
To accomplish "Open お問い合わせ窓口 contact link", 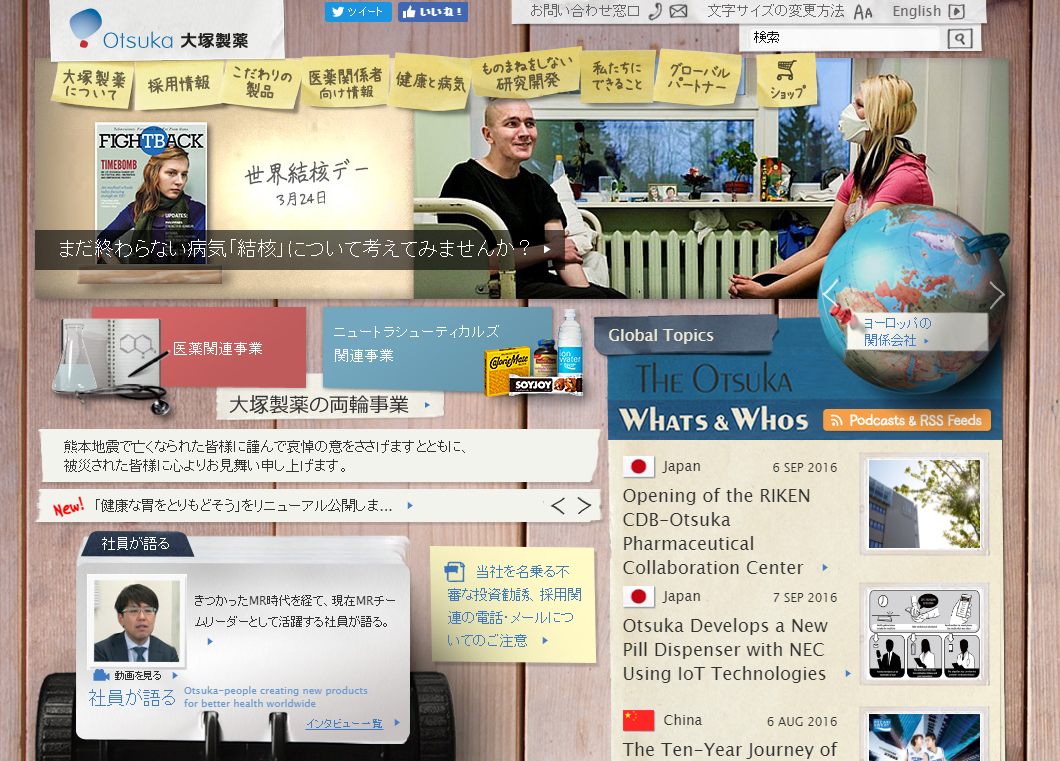I will tap(585, 11).
